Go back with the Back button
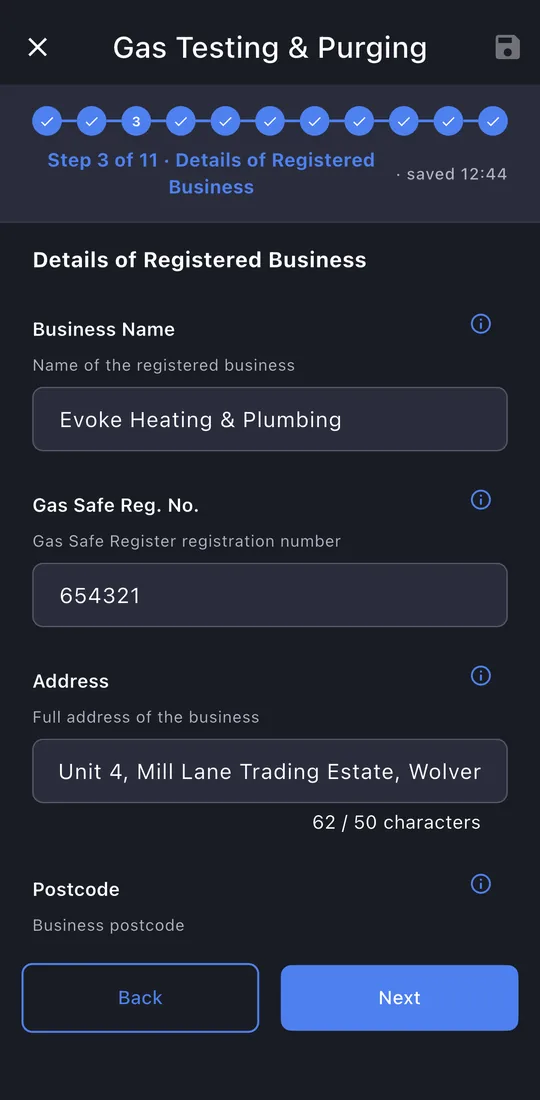The height and width of the screenshot is (1100, 540). [140, 998]
